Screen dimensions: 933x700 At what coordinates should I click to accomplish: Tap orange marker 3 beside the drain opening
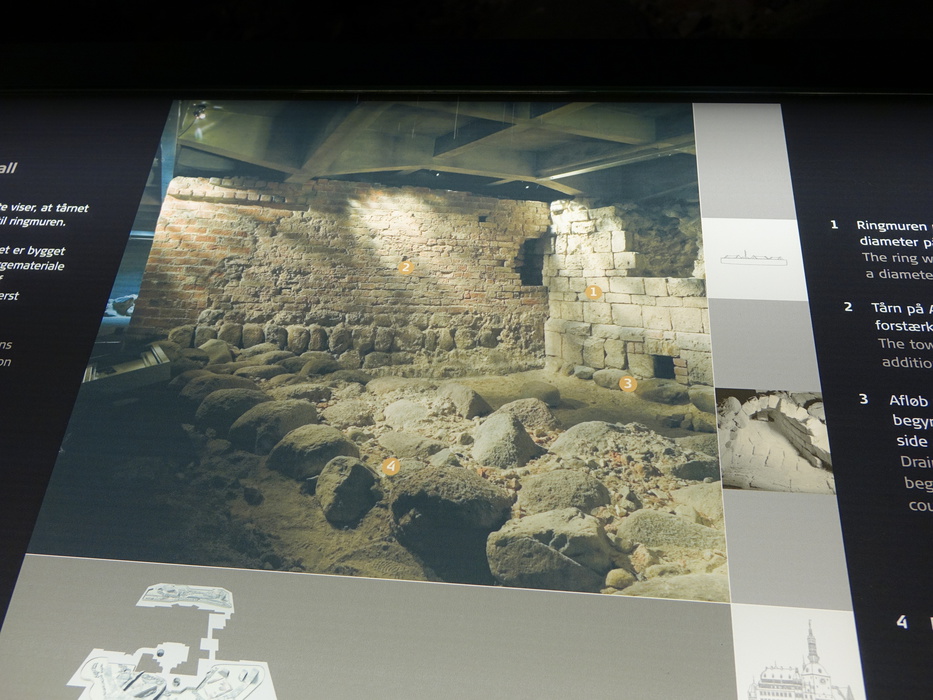coord(627,383)
